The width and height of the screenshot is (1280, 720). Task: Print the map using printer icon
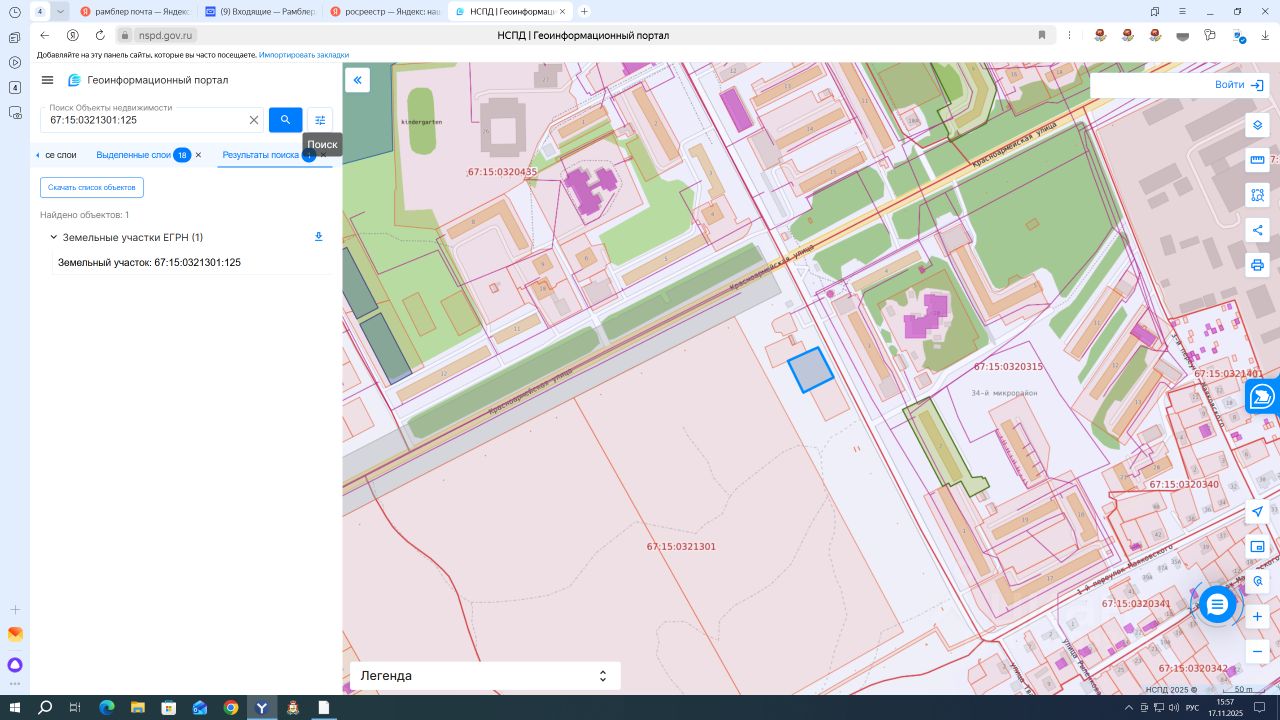point(1257,265)
